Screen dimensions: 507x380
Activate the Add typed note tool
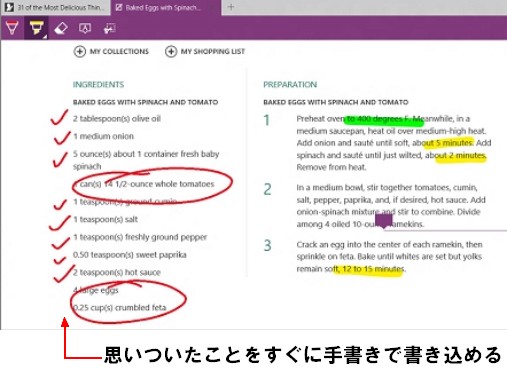[x=85, y=28]
